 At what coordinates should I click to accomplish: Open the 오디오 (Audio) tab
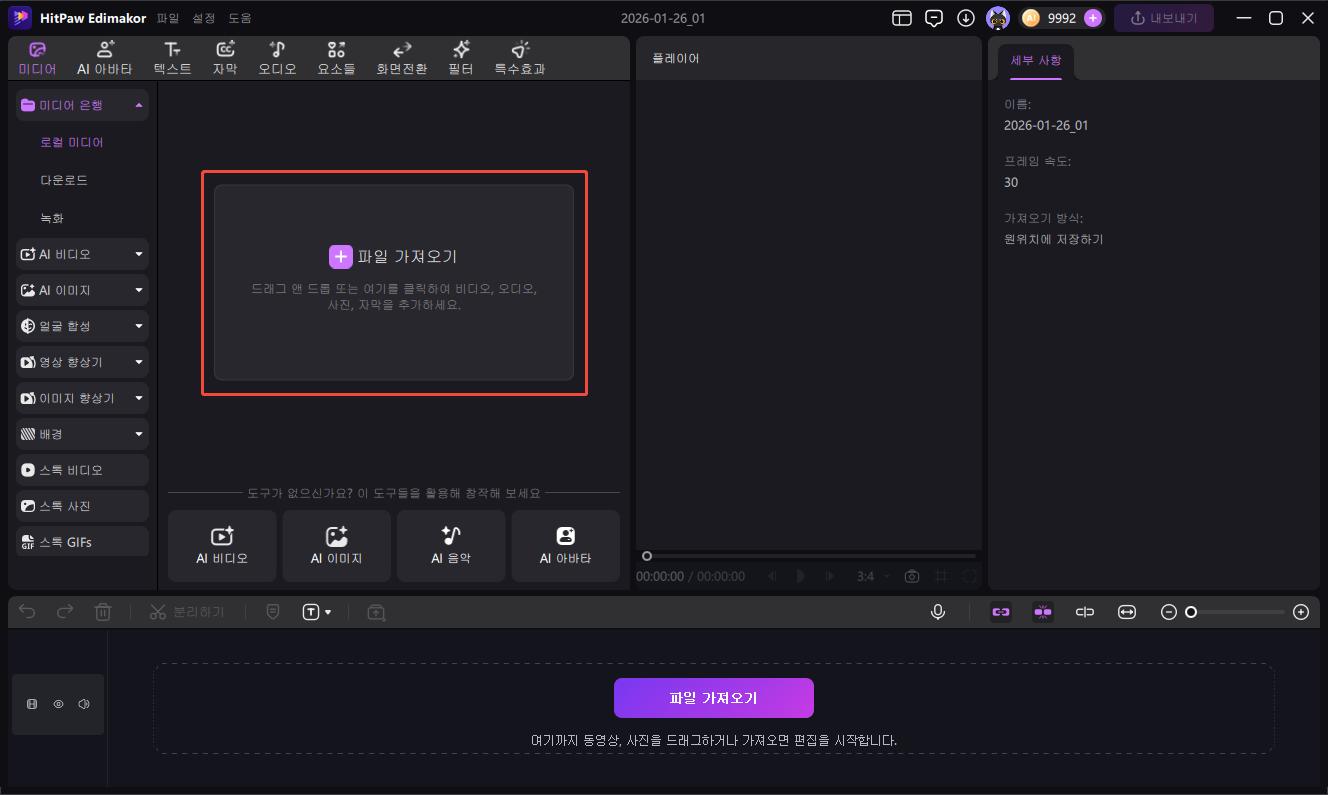(277, 59)
